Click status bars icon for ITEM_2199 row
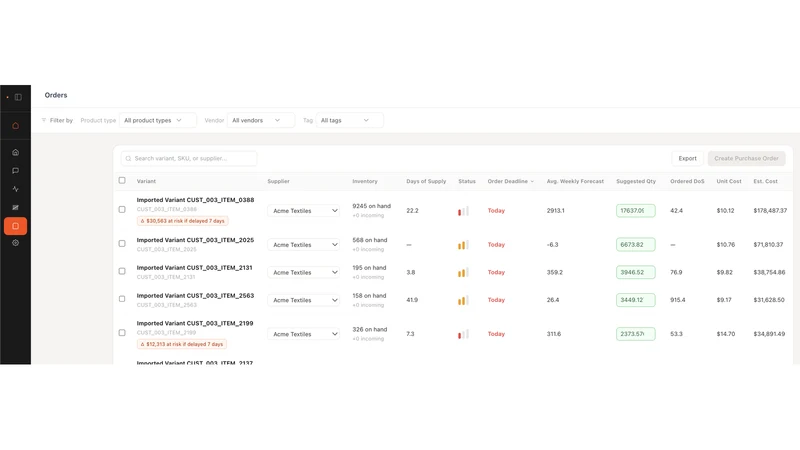This screenshot has width=800, height=450. point(463,334)
